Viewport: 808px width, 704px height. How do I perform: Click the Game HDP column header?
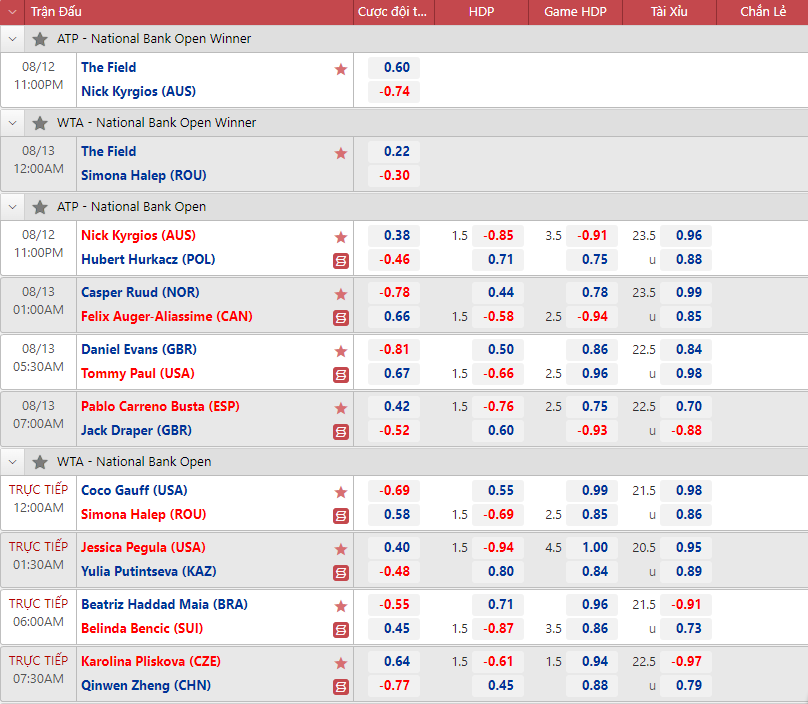[x=575, y=12]
